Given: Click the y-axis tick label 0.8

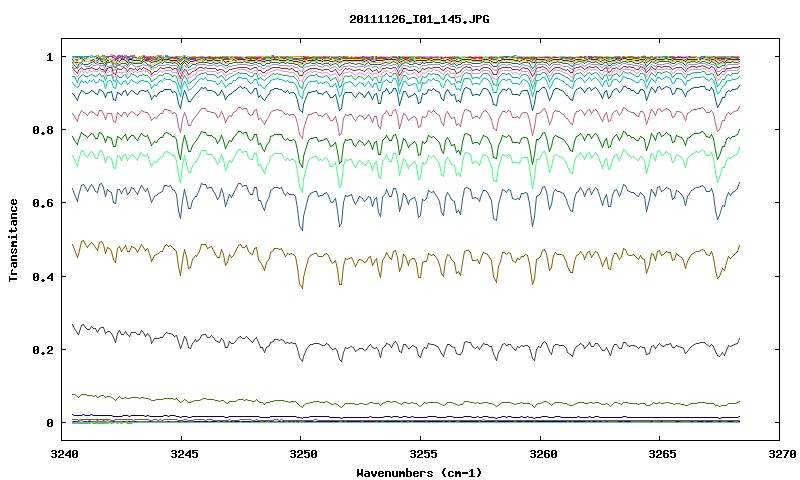Looking at the screenshot, I should click(43, 130).
